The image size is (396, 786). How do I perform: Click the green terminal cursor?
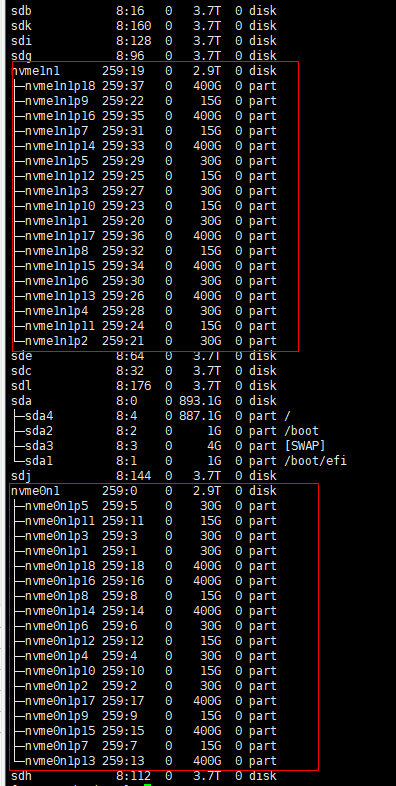point(147,784)
